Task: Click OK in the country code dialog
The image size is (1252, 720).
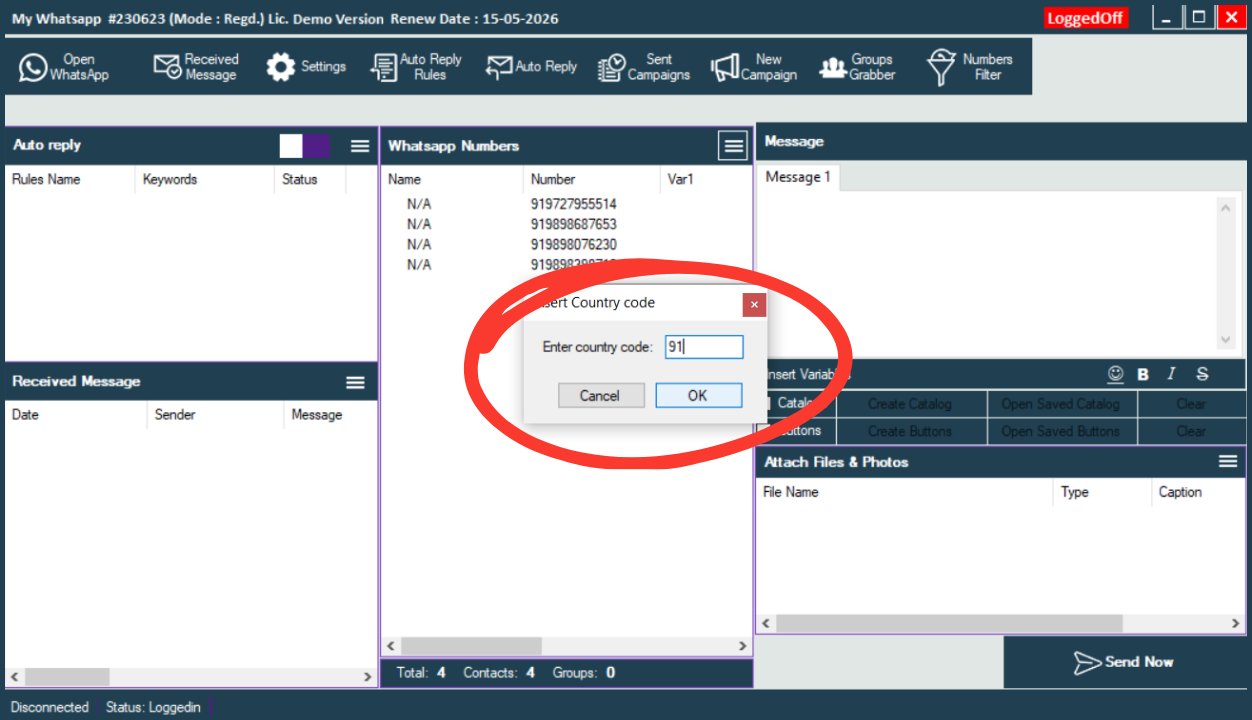Action: tap(698, 396)
